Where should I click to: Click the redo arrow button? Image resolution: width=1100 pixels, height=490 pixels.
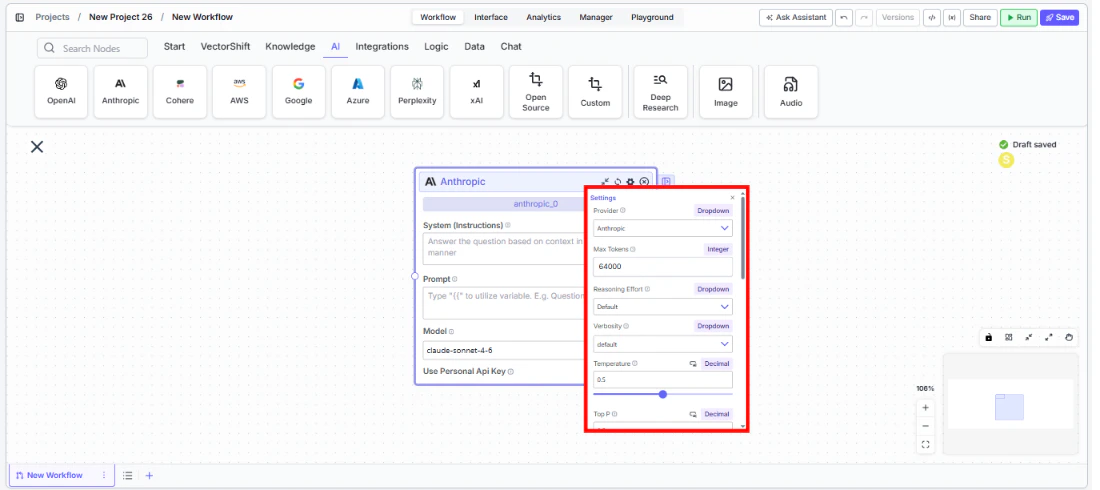tap(864, 18)
